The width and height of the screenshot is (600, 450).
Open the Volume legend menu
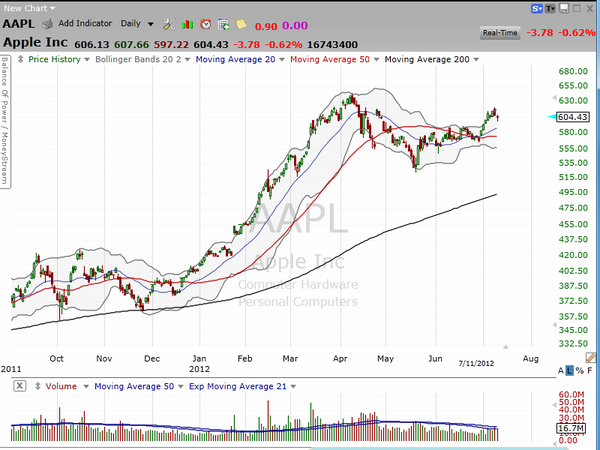(x=86, y=386)
